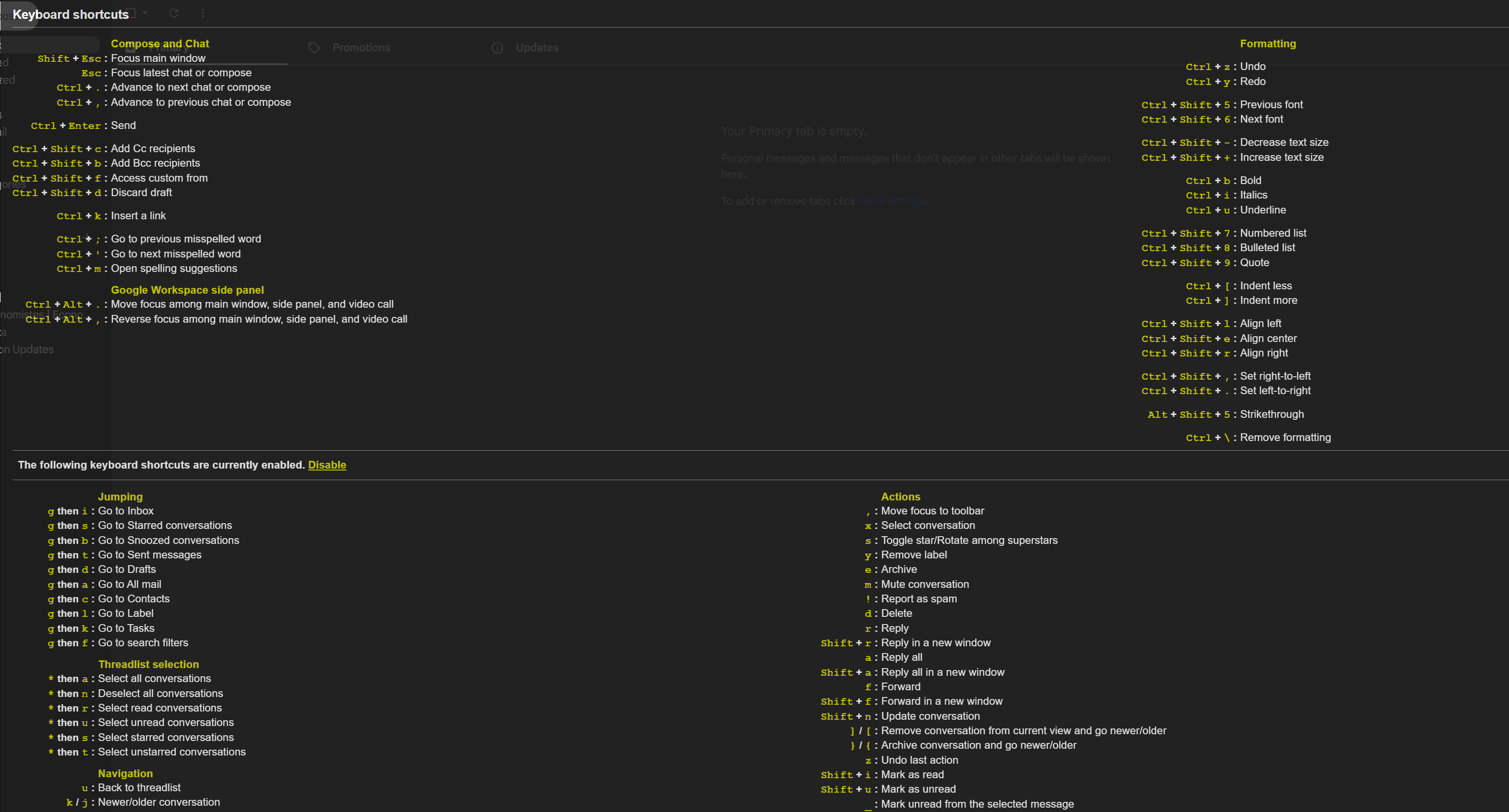1509x812 pixels.
Task: Click the 'Navigation' section heading
Action: click(125, 773)
